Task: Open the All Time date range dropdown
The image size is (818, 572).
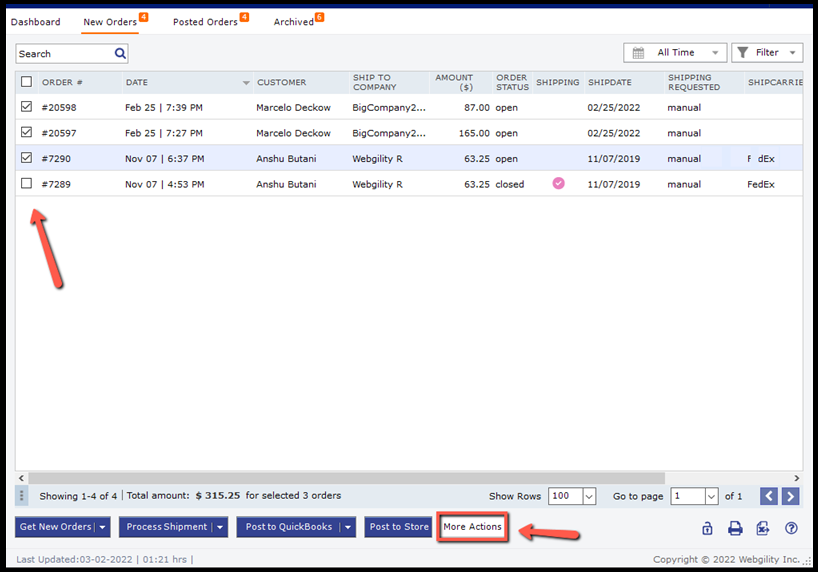Action: pyautogui.click(x=675, y=53)
